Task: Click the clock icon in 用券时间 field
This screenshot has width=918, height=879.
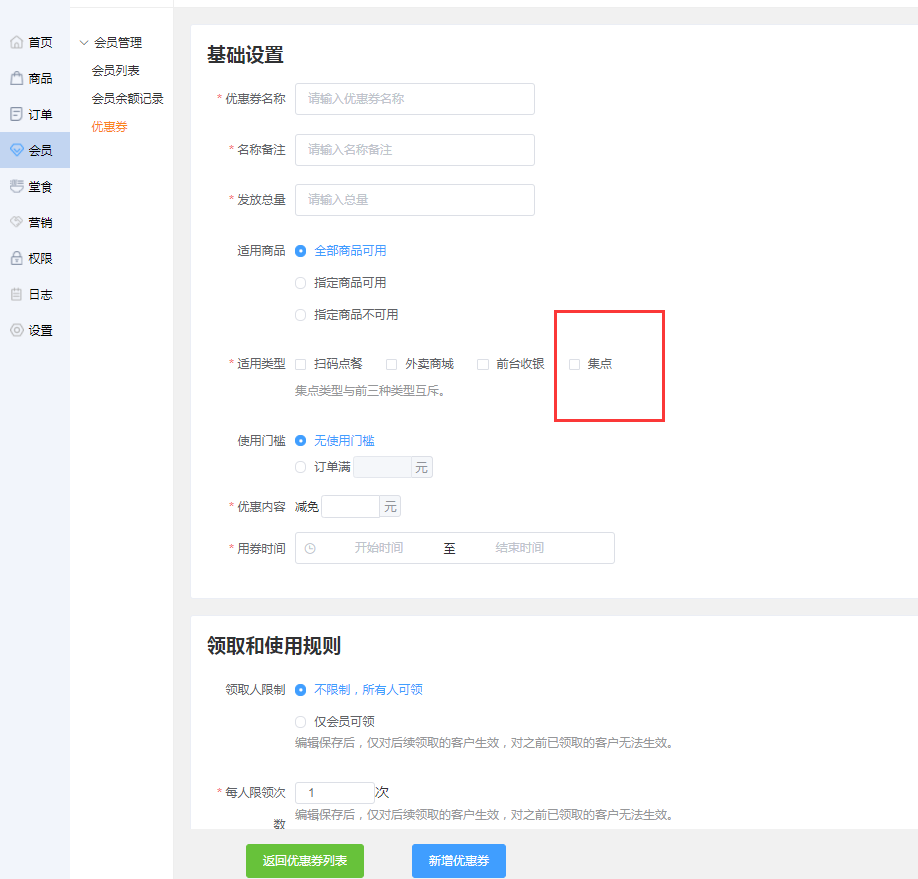Action: click(310, 548)
